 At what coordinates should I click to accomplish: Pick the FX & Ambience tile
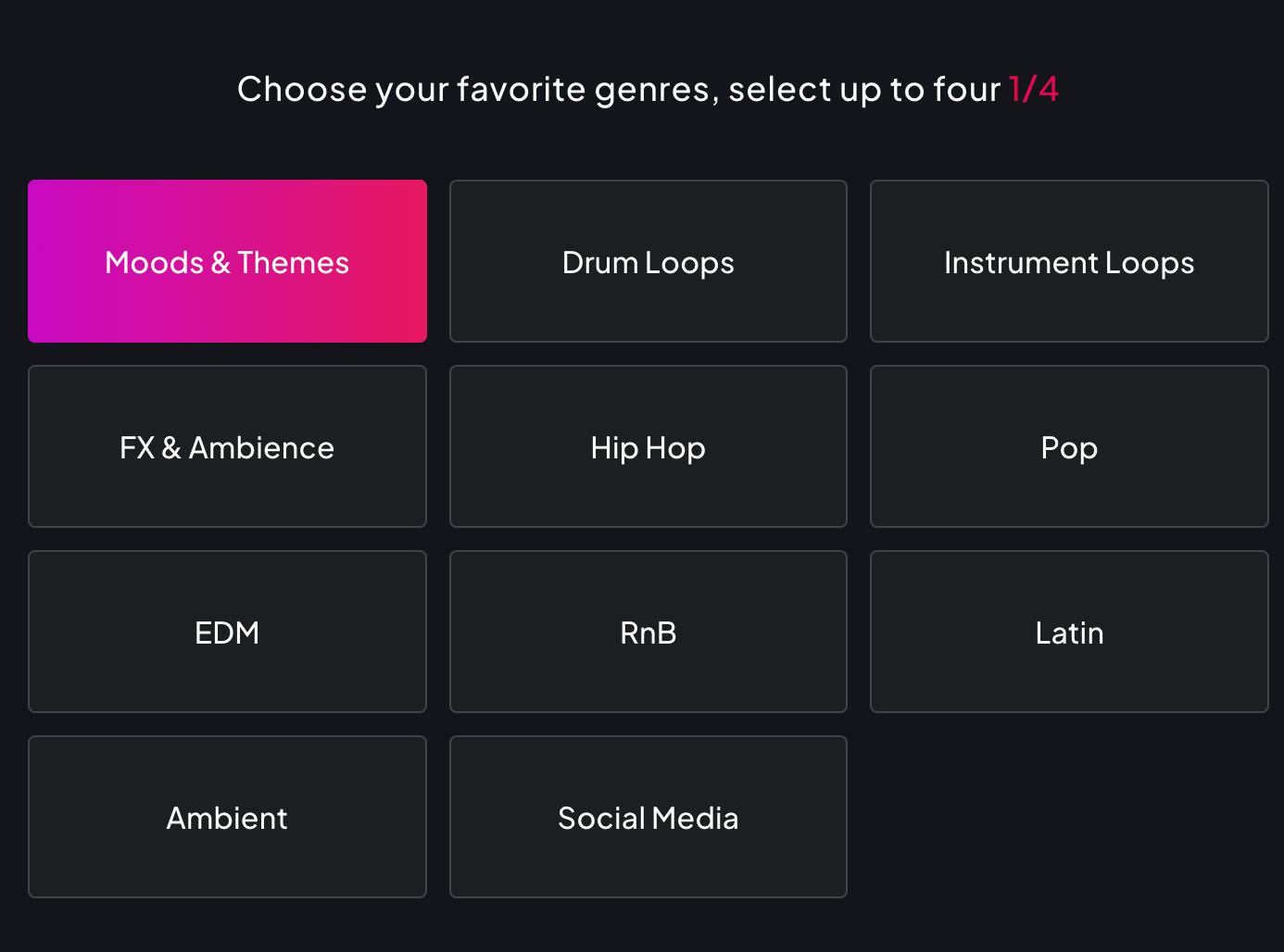pos(227,447)
